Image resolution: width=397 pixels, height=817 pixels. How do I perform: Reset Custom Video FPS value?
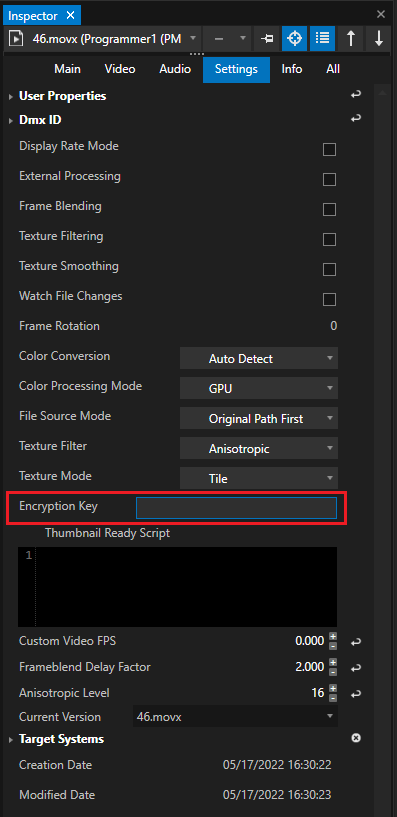tap(356, 642)
